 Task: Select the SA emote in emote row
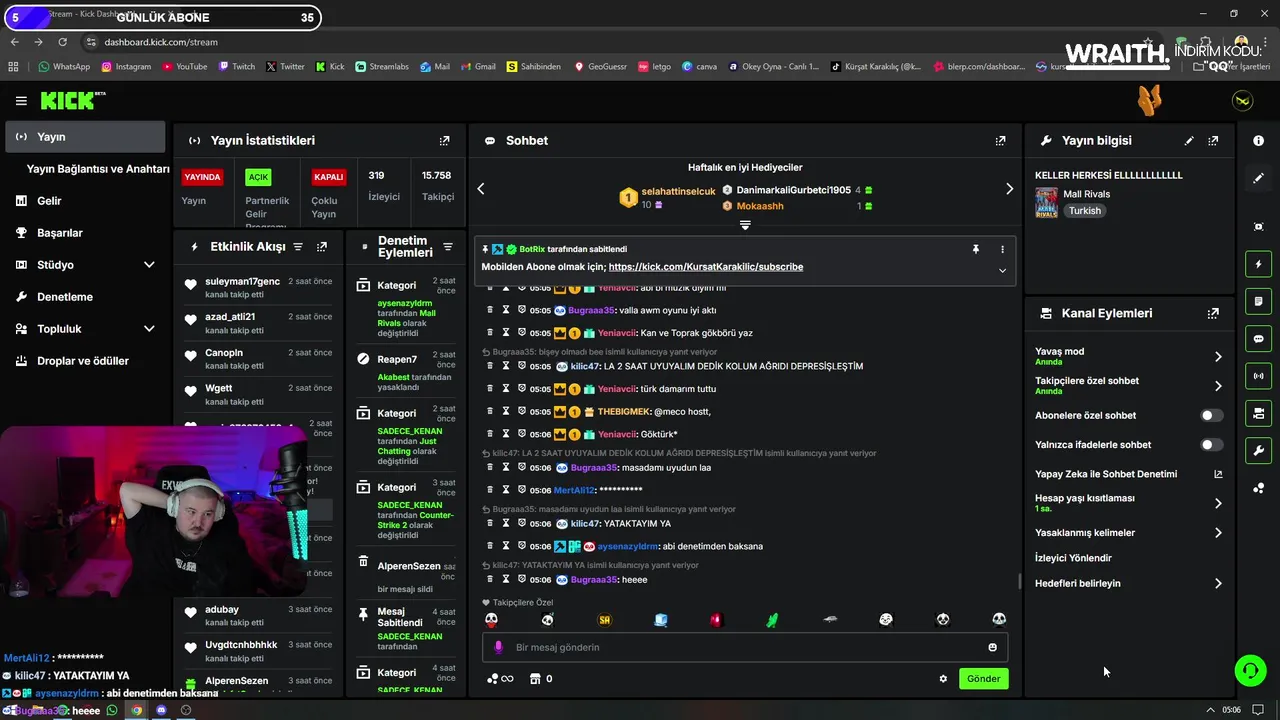[x=604, y=620]
